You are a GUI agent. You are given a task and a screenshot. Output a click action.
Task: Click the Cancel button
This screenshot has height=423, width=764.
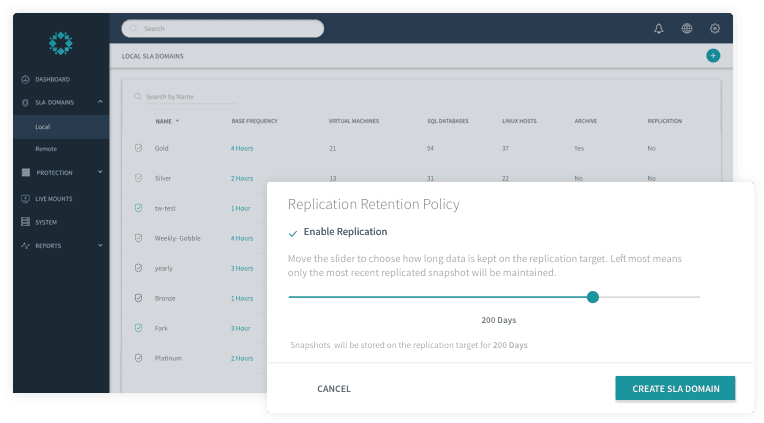[334, 389]
